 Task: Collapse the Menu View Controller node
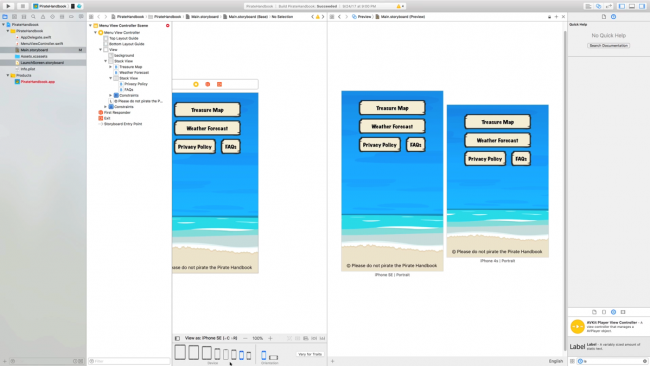95,32
